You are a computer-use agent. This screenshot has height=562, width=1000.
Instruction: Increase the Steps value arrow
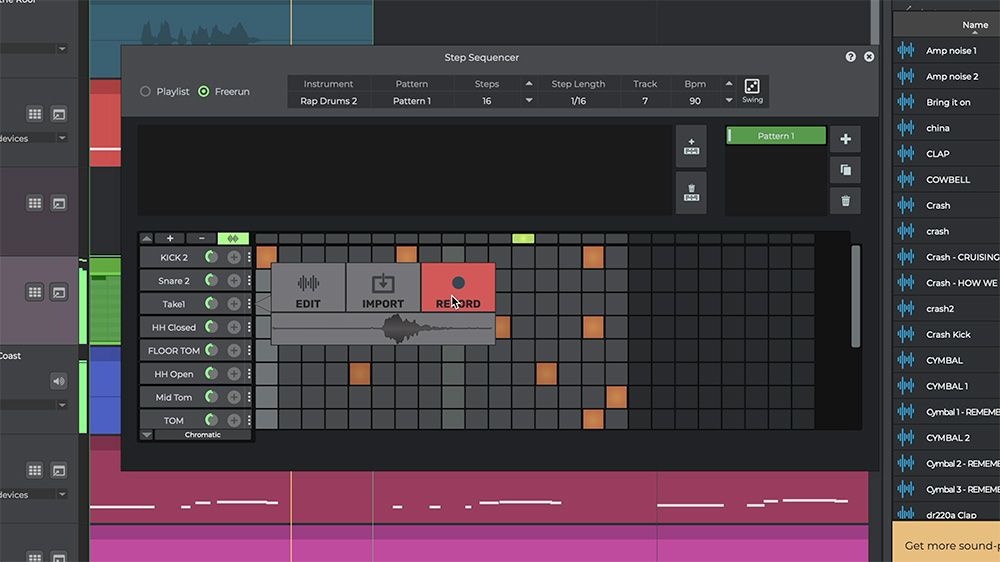click(x=529, y=84)
